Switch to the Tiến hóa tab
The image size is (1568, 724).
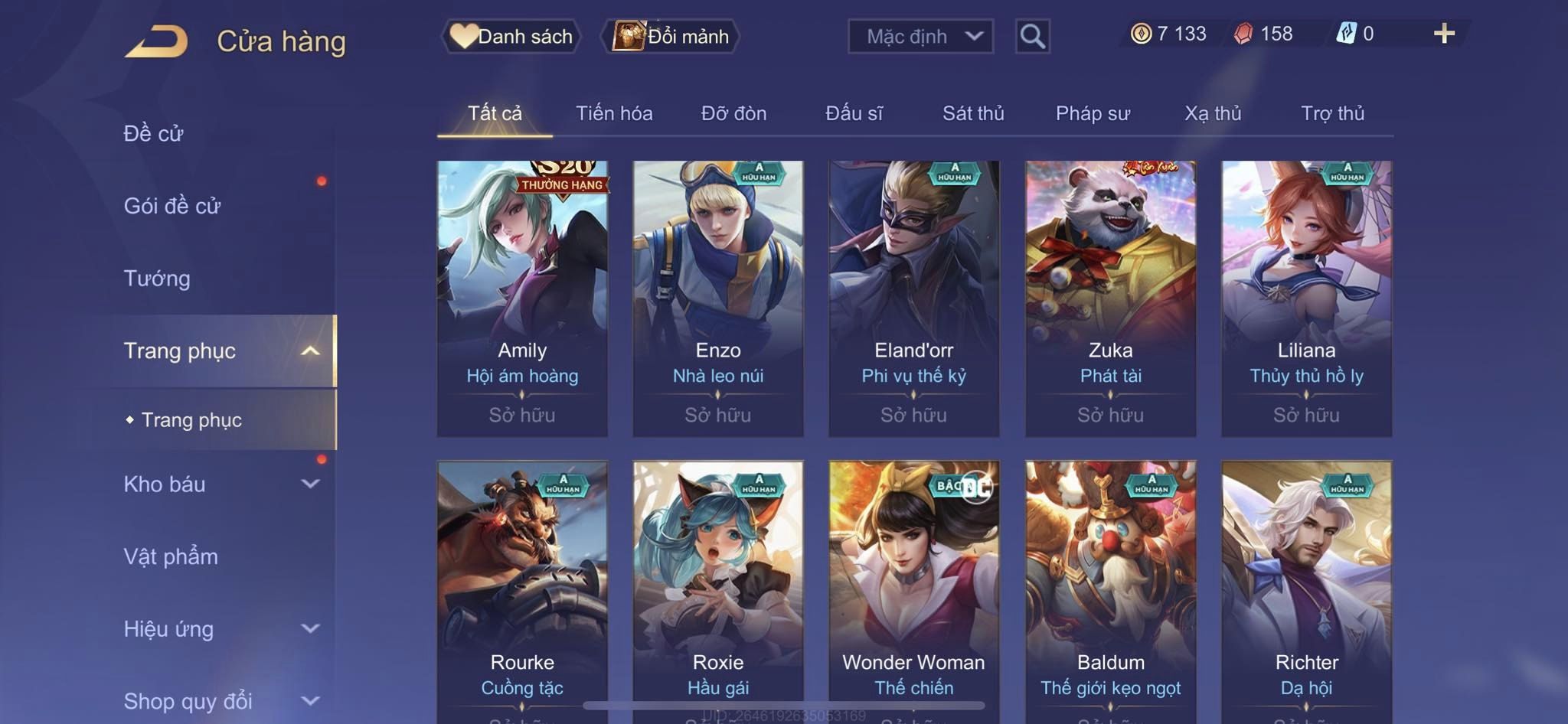[614, 113]
